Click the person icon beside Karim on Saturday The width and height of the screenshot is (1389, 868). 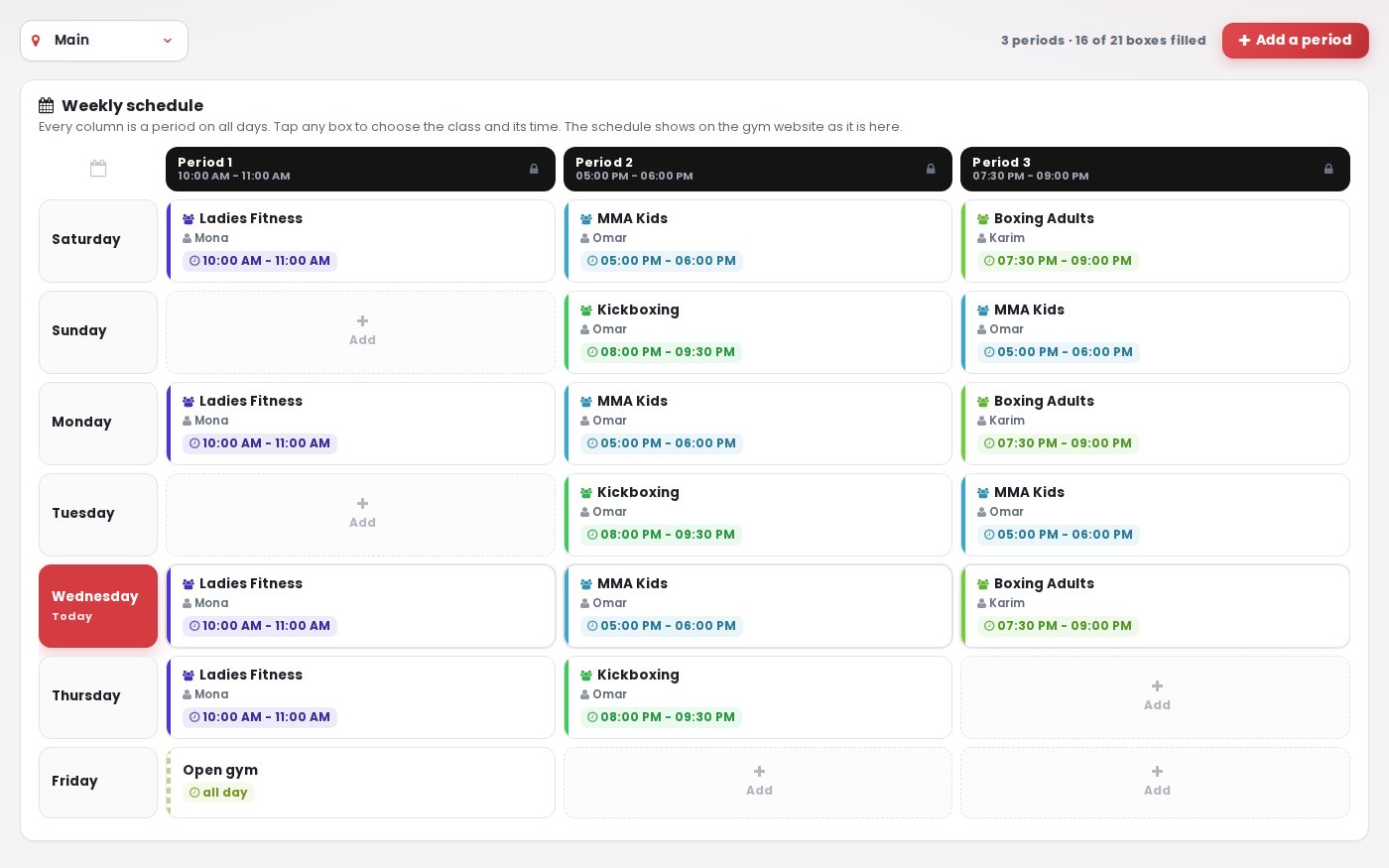coord(981,238)
